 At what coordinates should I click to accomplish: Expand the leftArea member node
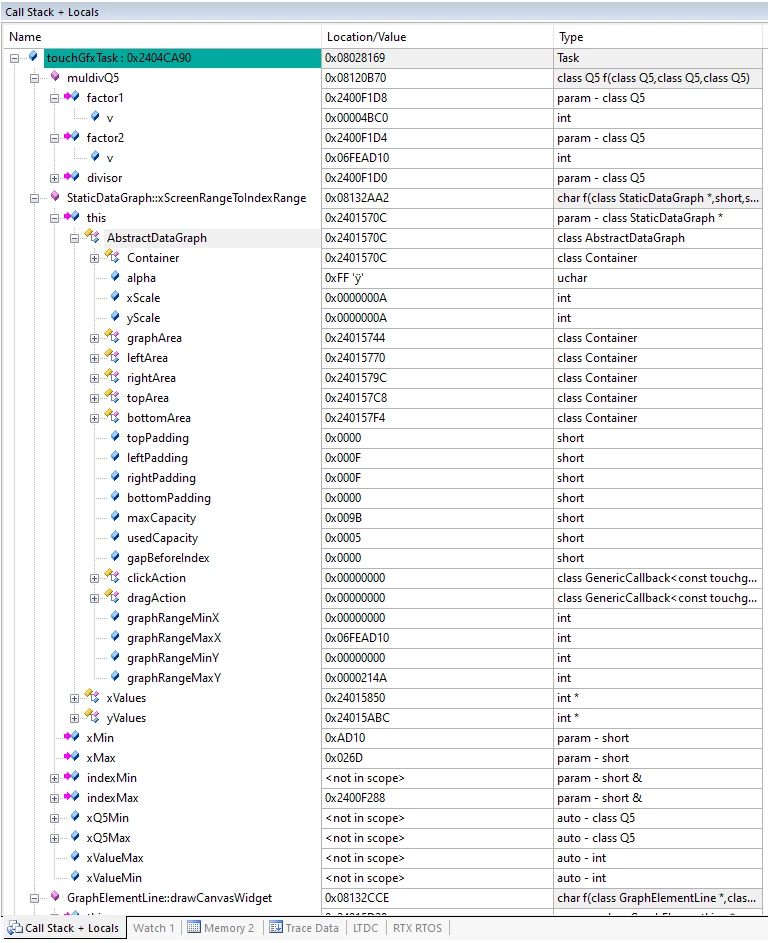click(x=94, y=358)
